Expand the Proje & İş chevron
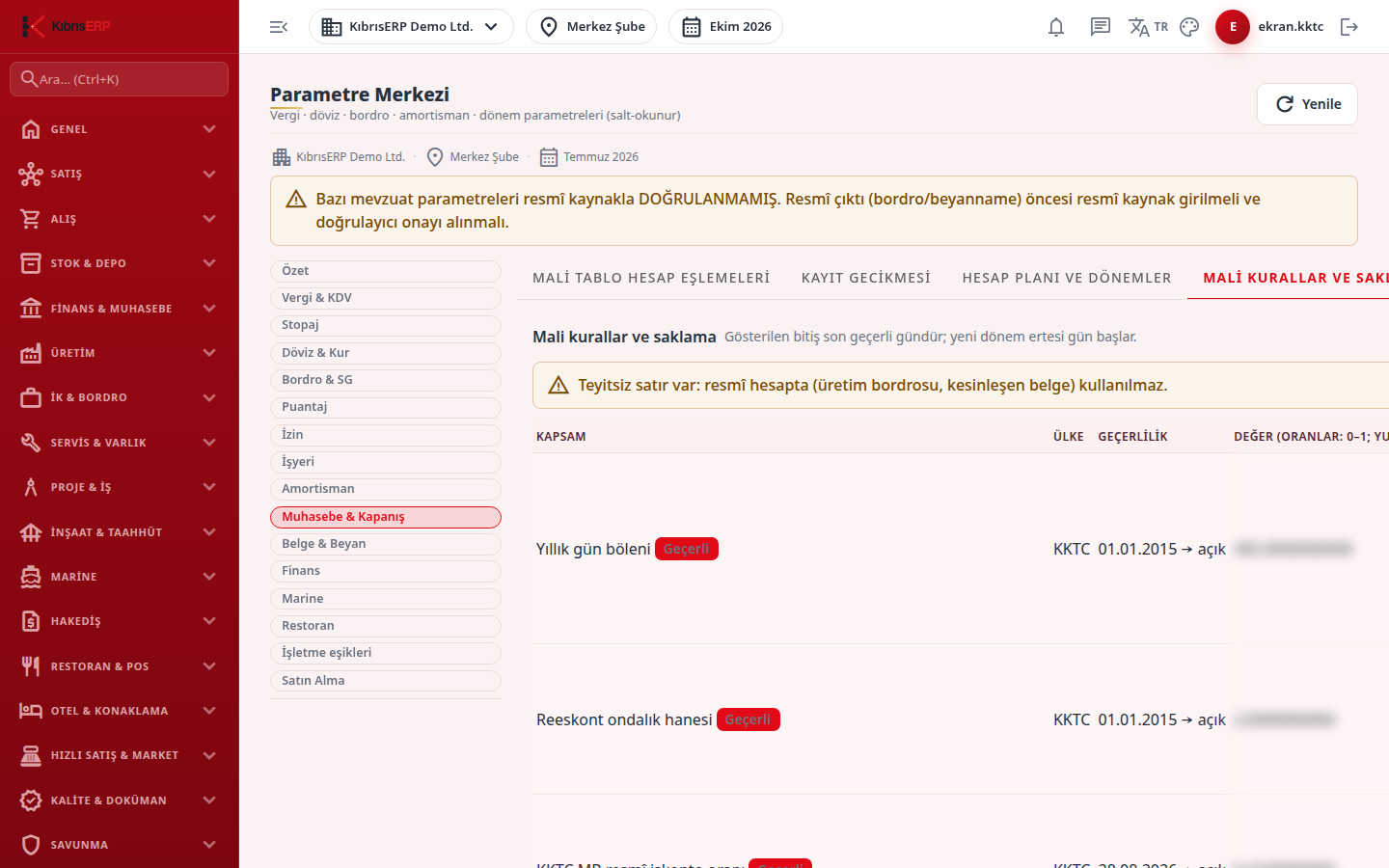The height and width of the screenshot is (868, 1389). tap(209, 487)
